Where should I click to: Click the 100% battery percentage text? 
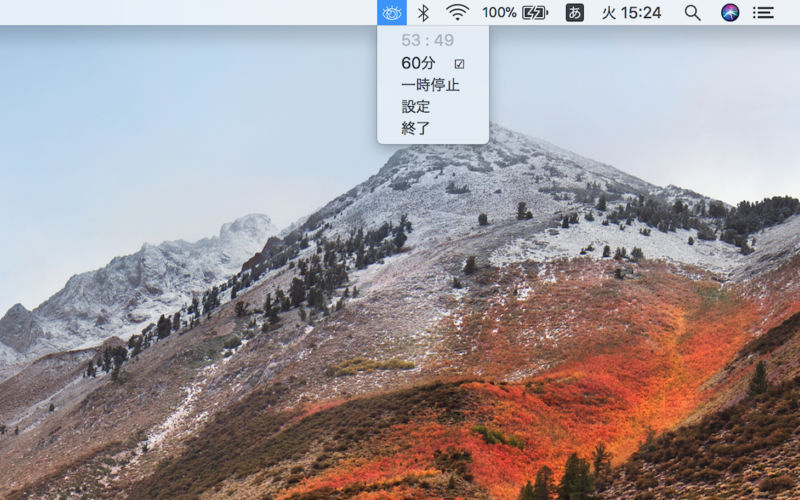click(499, 13)
